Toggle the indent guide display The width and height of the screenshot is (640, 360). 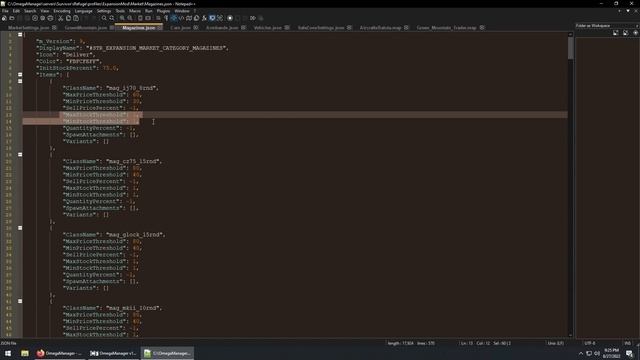click(x=173, y=18)
